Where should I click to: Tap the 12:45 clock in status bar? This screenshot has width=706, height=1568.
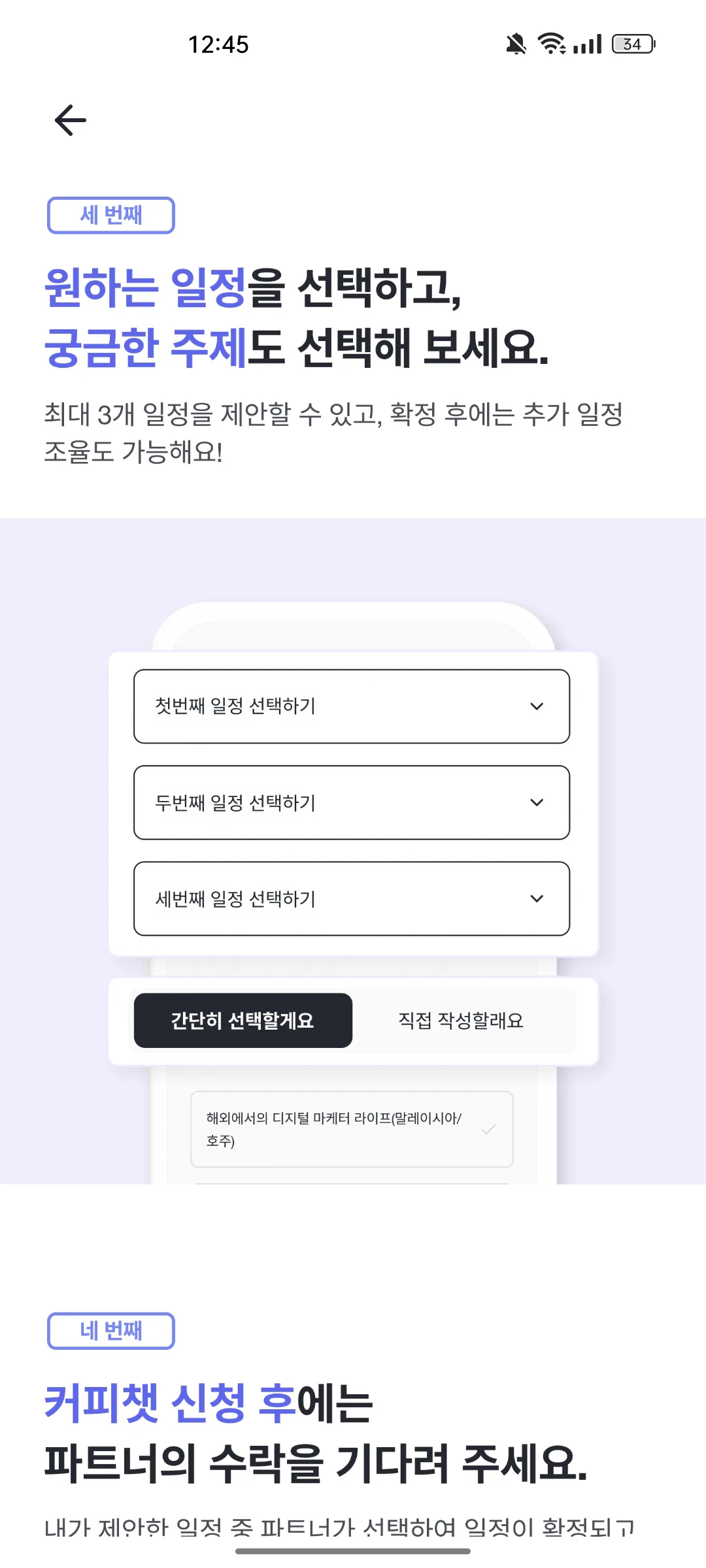coord(218,44)
